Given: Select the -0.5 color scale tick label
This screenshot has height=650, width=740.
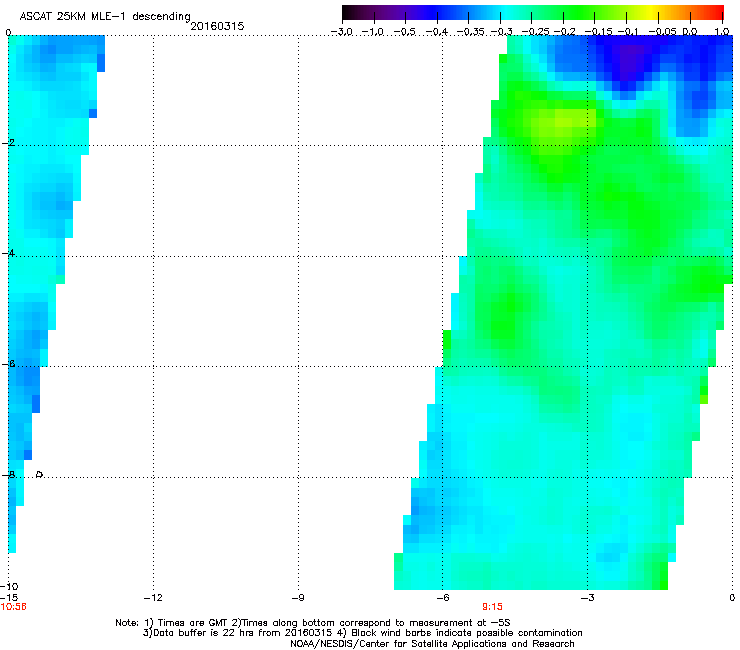Looking at the screenshot, I should point(404,32).
